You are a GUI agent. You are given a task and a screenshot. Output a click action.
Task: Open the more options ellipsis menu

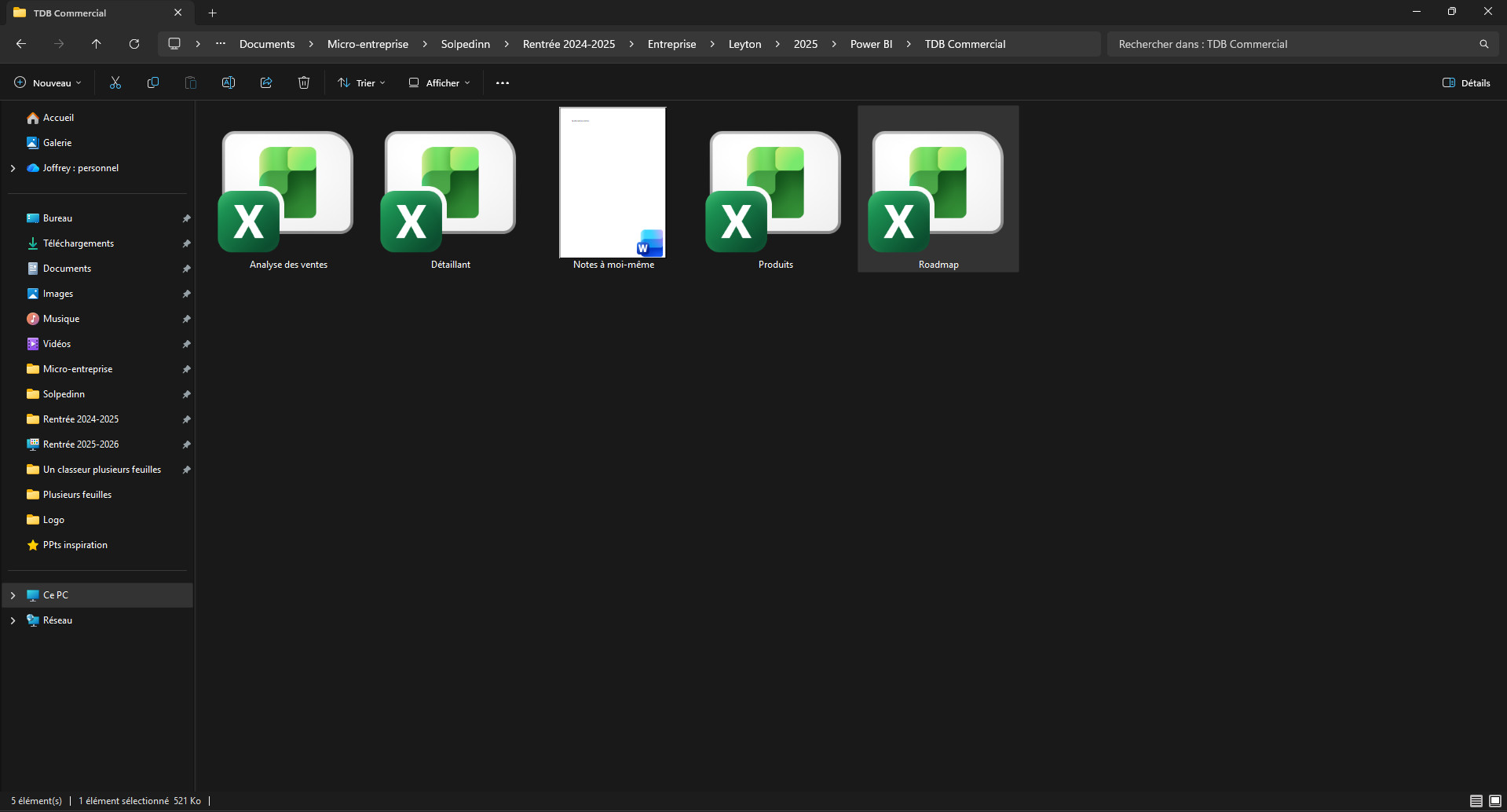click(503, 83)
